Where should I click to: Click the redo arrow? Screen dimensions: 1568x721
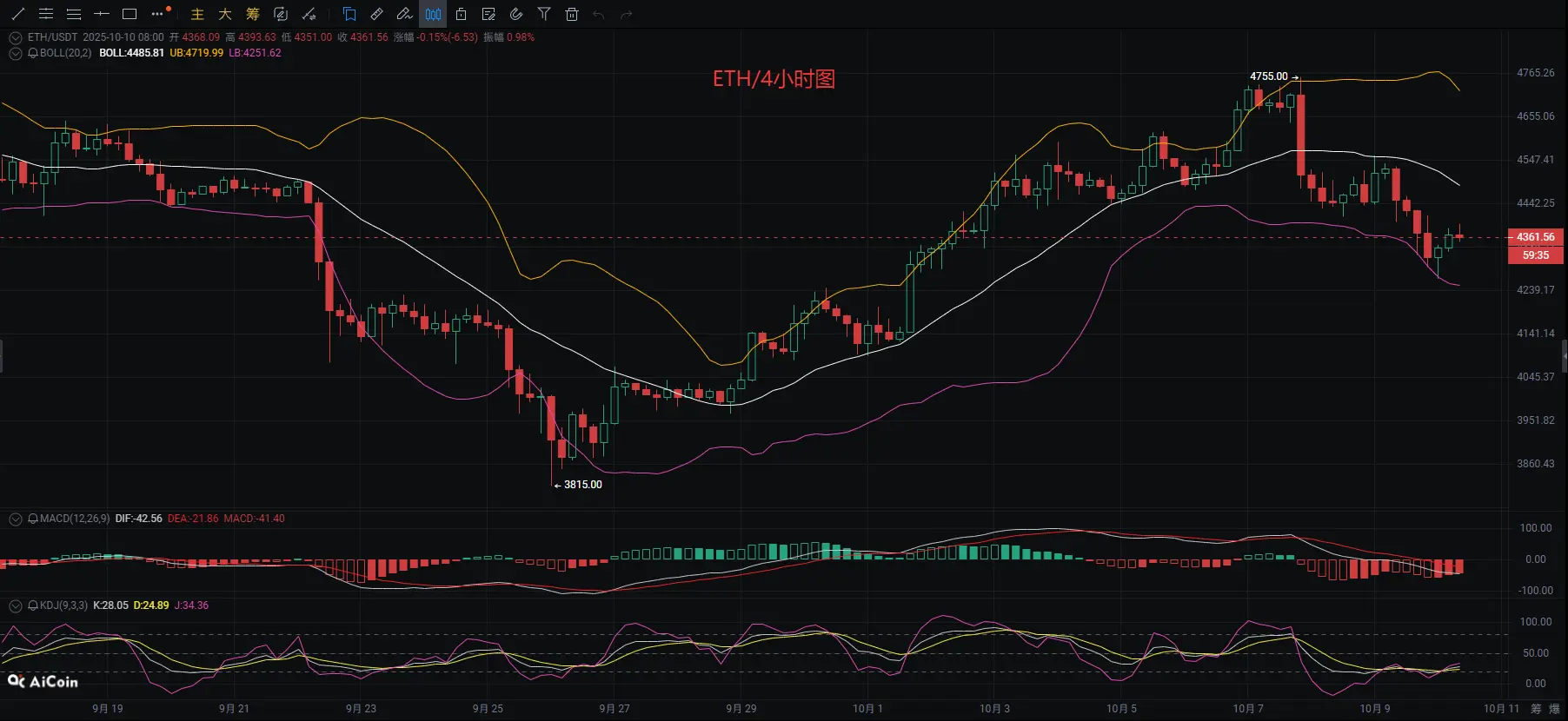[627, 14]
